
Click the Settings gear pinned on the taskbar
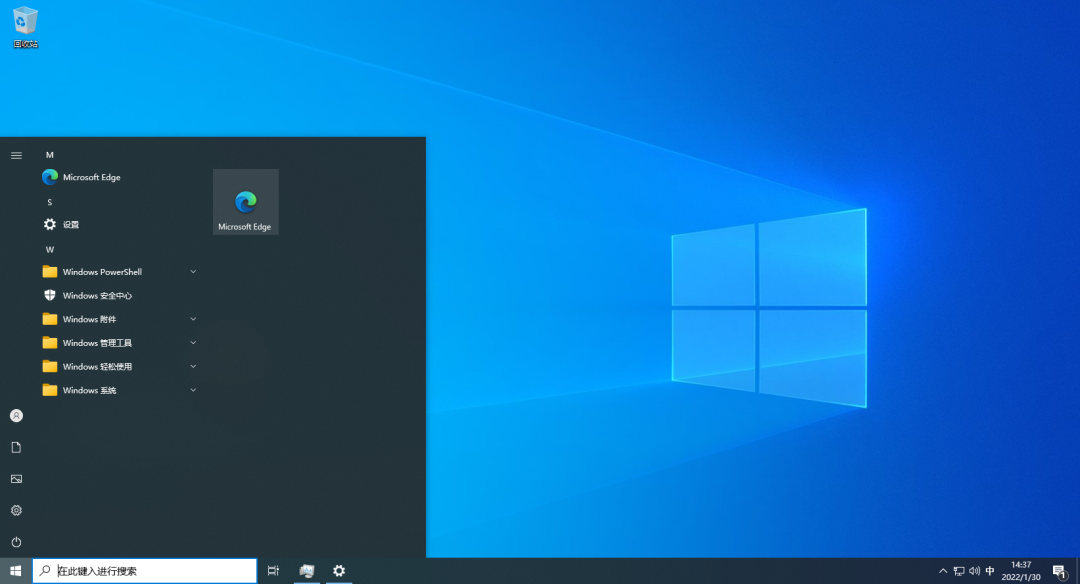(x=339, y=570)
